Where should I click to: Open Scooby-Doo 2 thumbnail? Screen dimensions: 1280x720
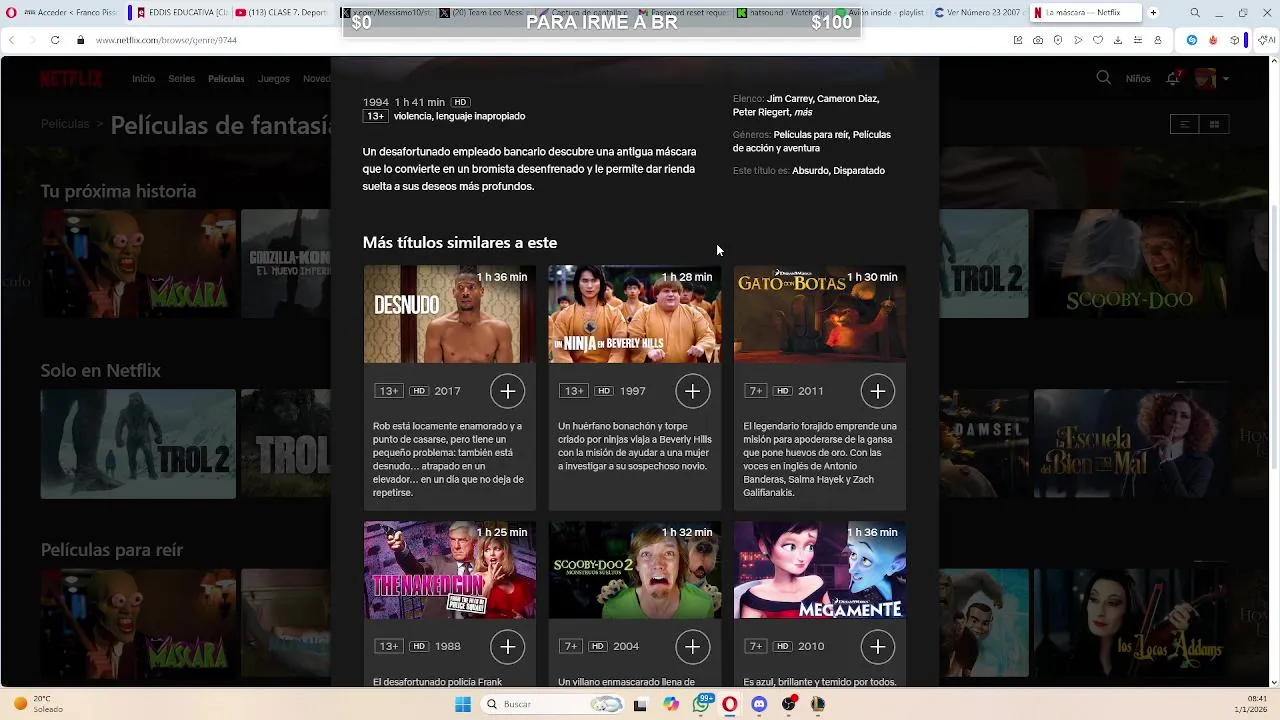click(x=634, y=570)
